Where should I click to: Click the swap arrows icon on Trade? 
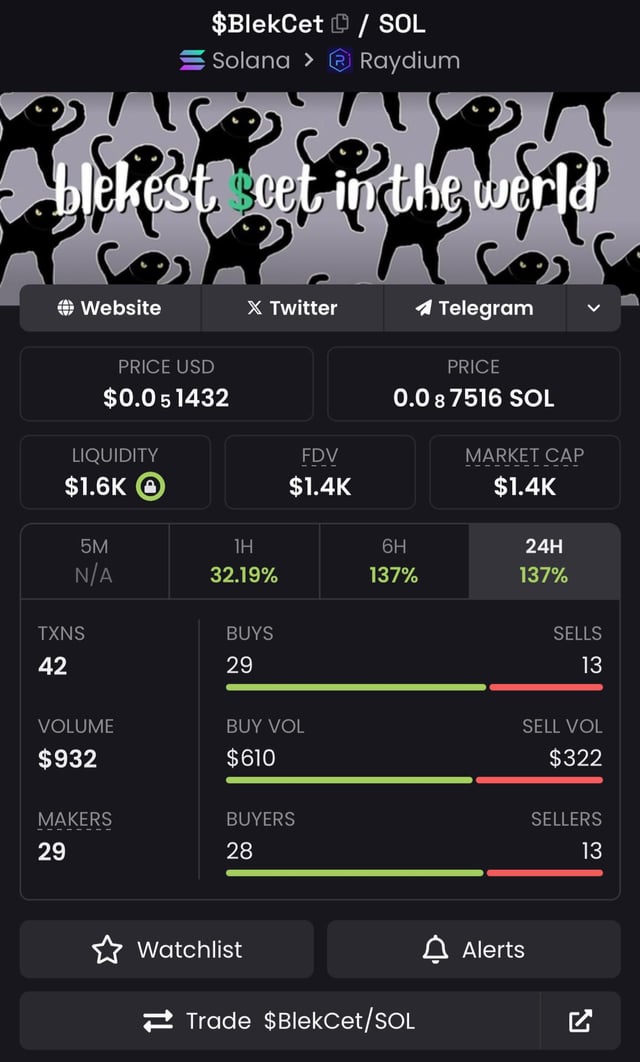tap(158, 1021)
